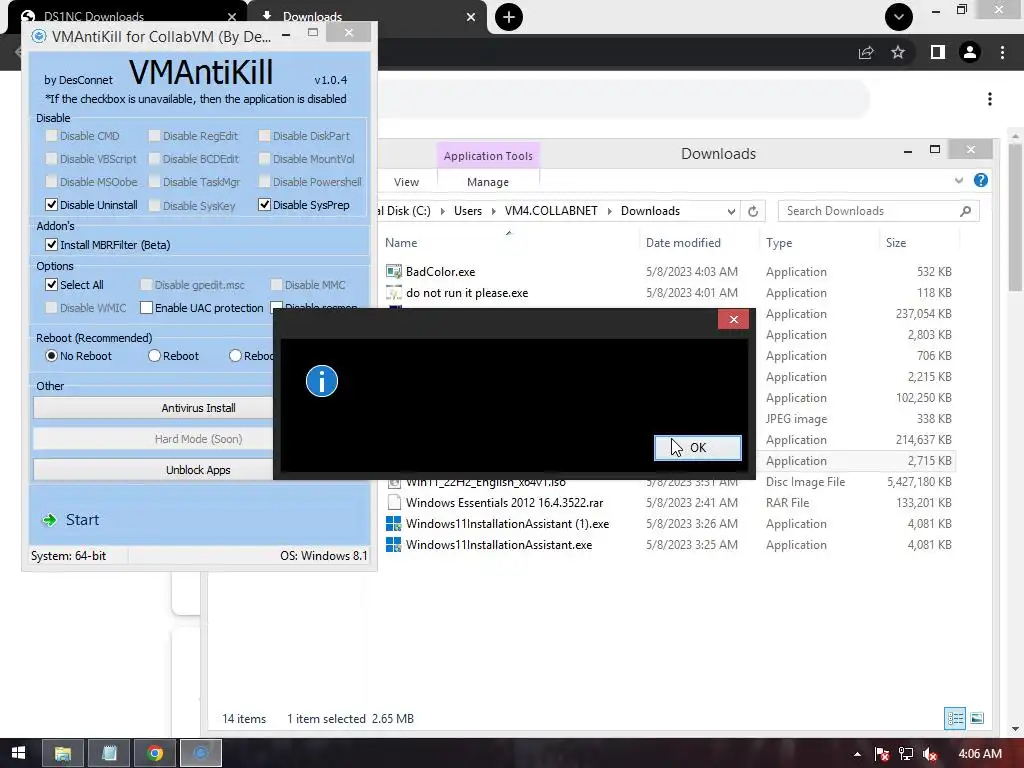Open Chrome profile avatar
This screenshot has height=768, width=1024.
(970, 52)
